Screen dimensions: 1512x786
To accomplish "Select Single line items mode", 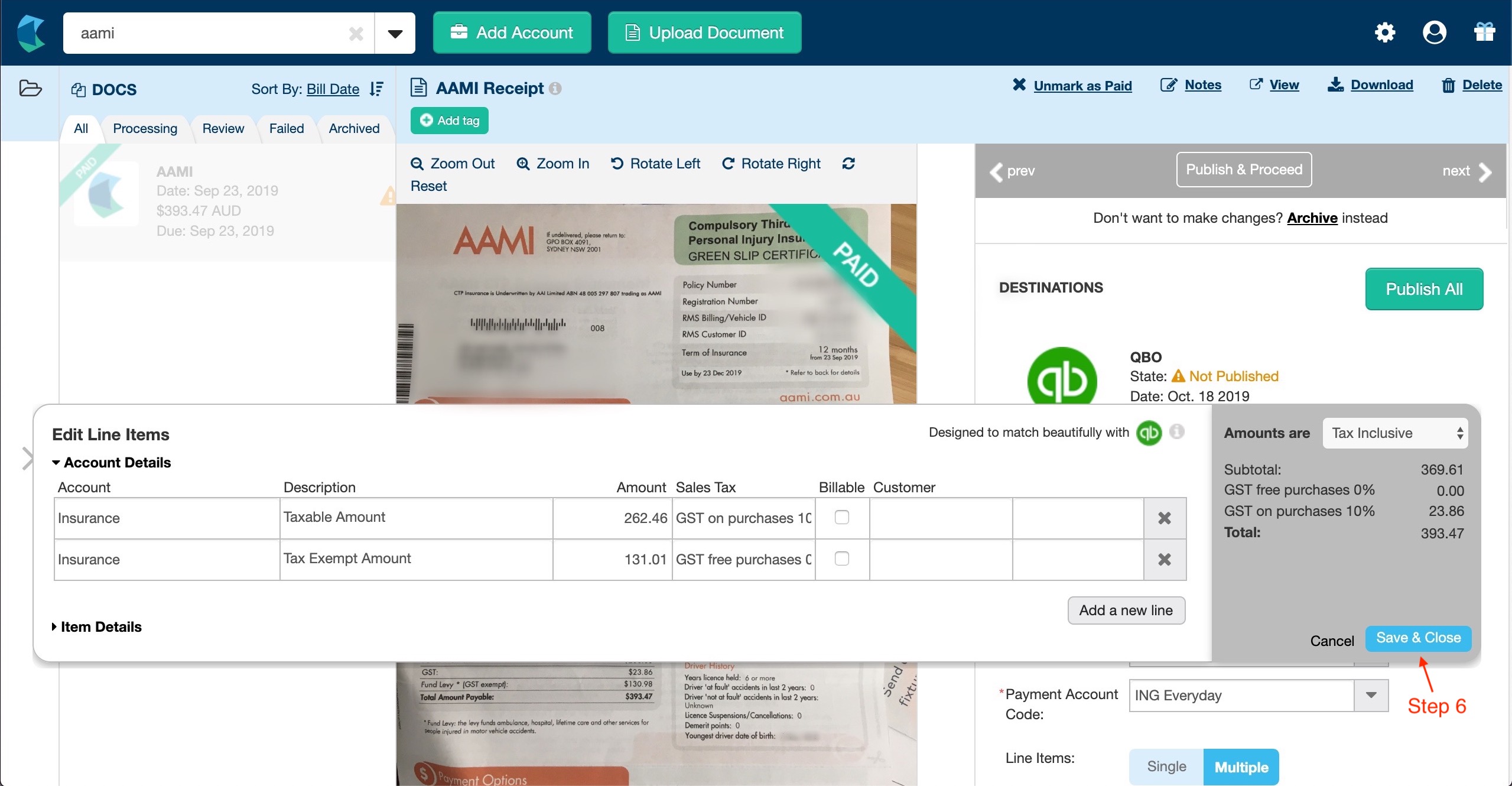I will (1166, 766).
